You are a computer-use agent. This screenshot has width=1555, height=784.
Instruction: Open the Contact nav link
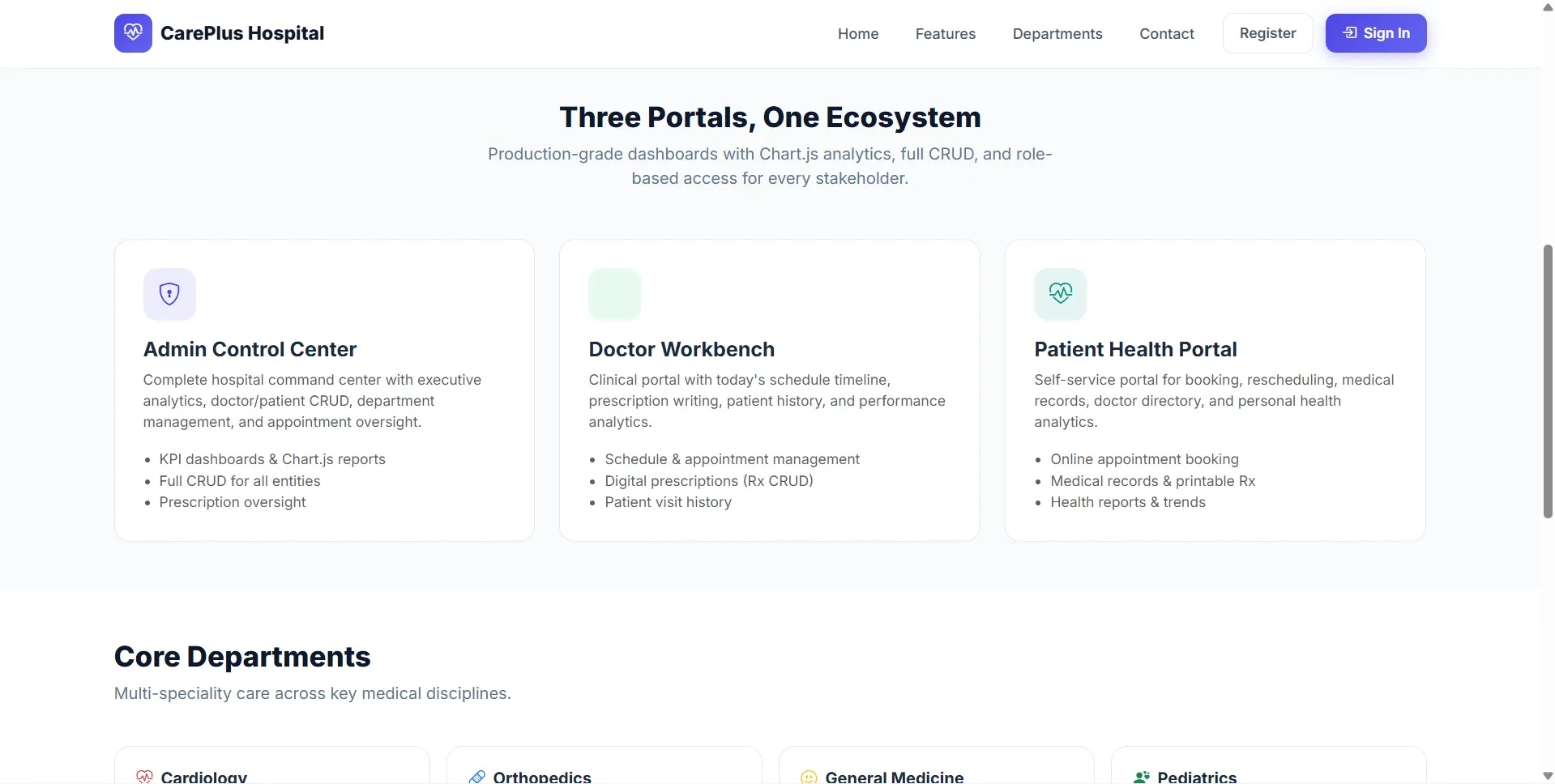1167,33
